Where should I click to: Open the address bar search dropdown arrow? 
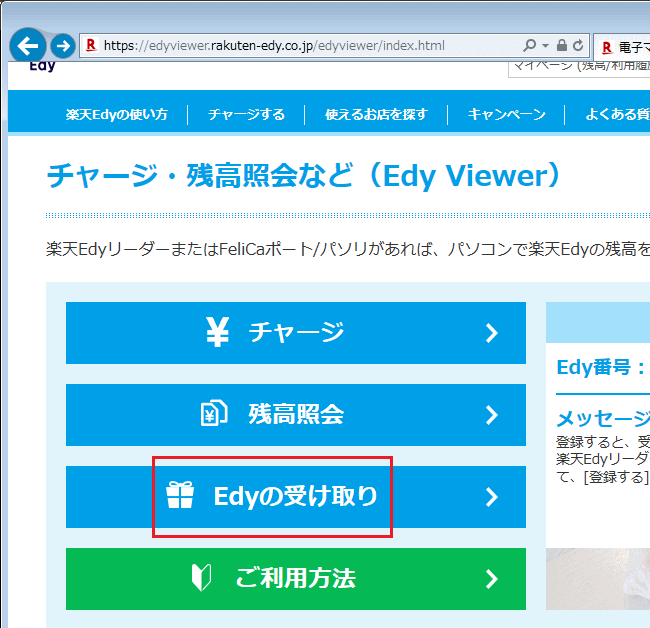546,46
